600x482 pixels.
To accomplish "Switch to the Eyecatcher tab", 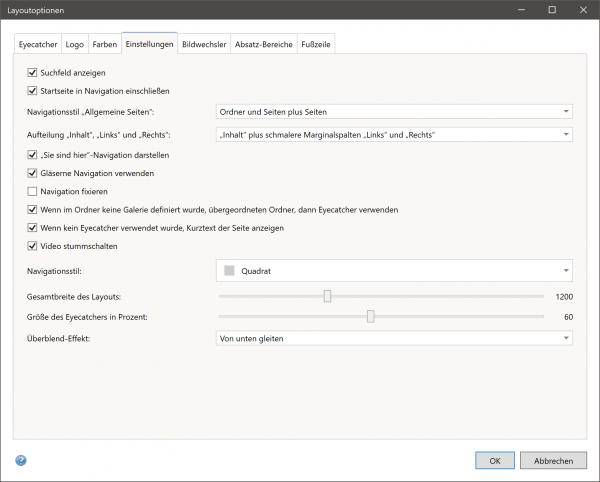I will pos(38,45).
